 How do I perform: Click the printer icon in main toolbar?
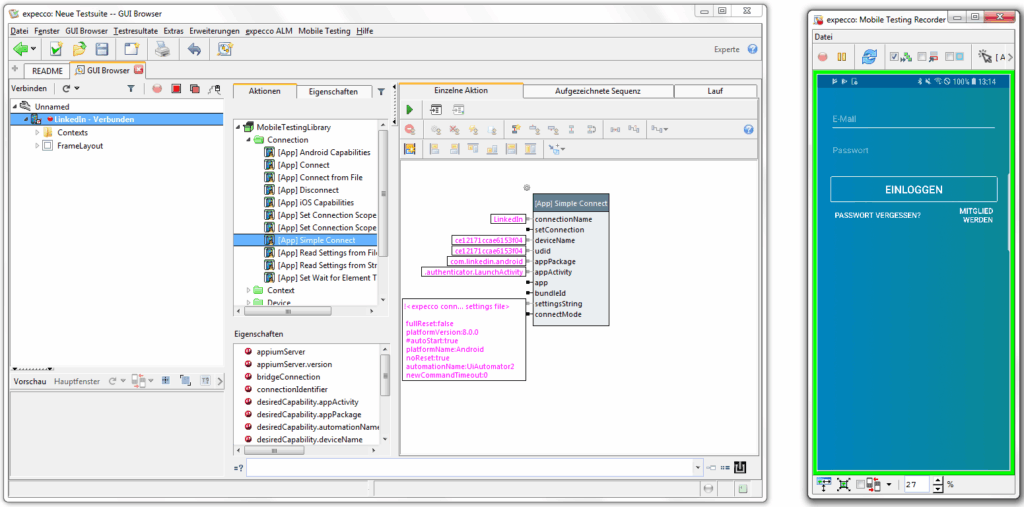[161, 48]
